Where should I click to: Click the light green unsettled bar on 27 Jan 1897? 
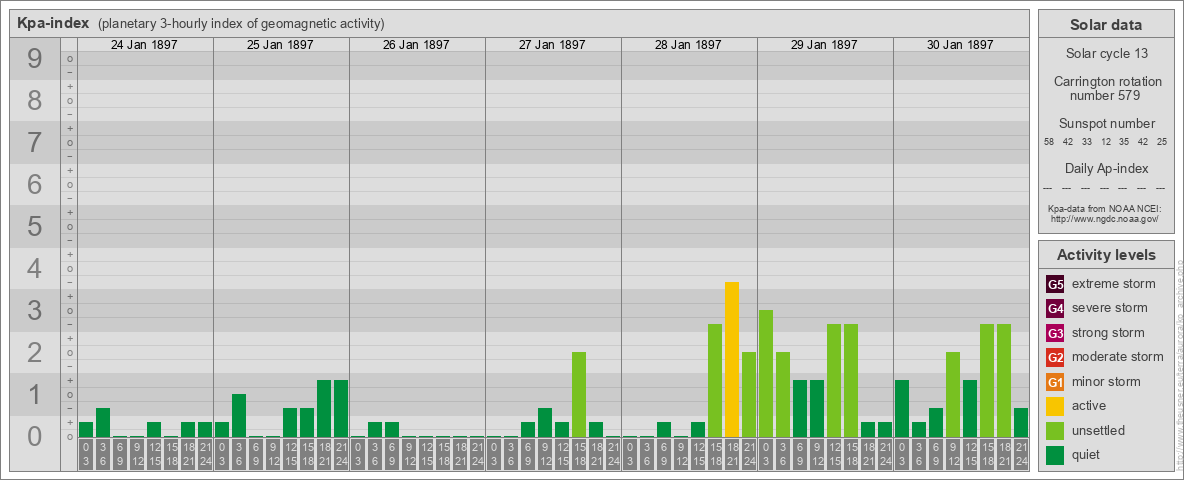[x=579, y=395]
